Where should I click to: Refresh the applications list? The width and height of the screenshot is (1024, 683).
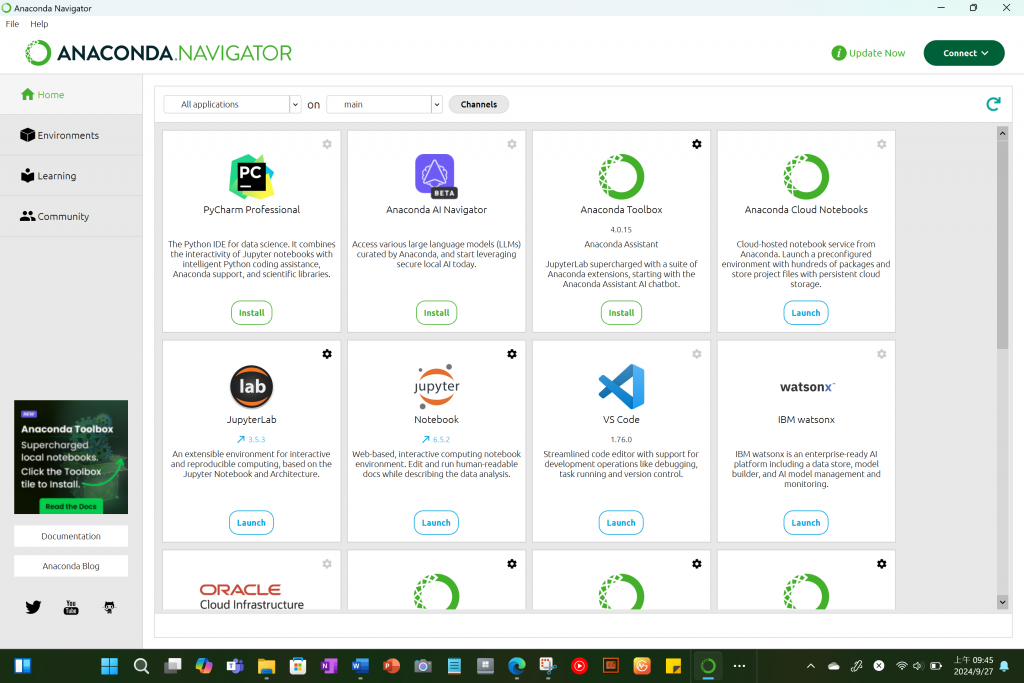(993, 104)
